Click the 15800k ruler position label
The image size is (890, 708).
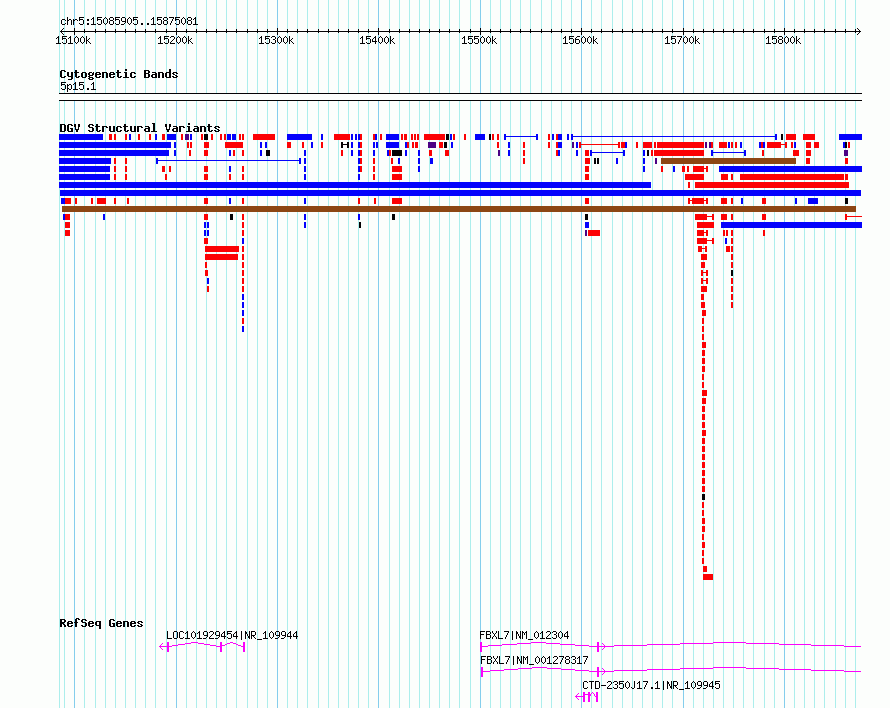pyautogui.click(x=783, y=40)
